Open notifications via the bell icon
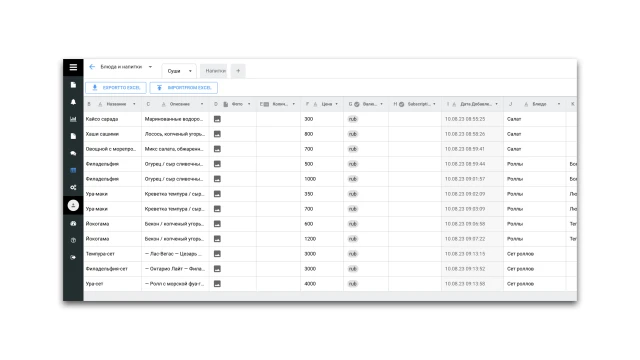This screenshot has width=640, height=360. coord(73,102)
